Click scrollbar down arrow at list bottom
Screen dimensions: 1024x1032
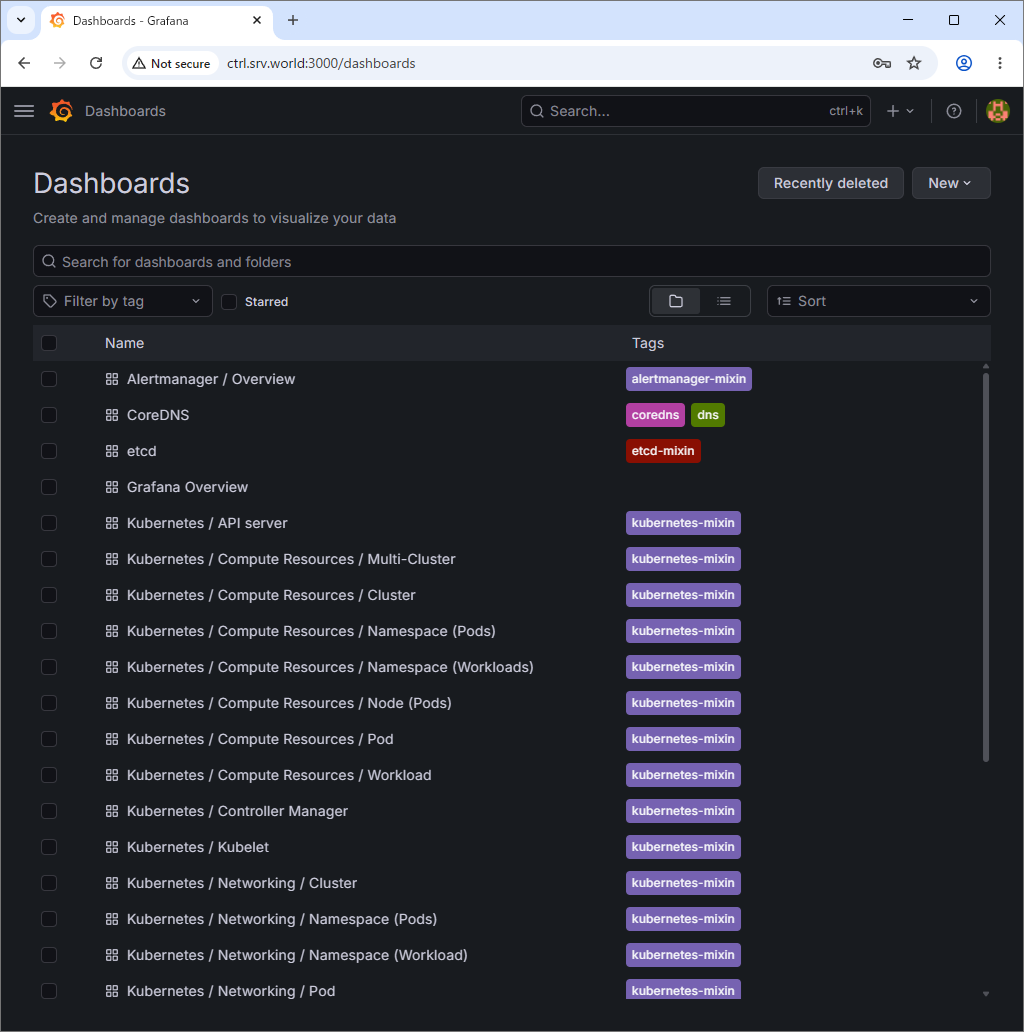[x=985, y=994]
